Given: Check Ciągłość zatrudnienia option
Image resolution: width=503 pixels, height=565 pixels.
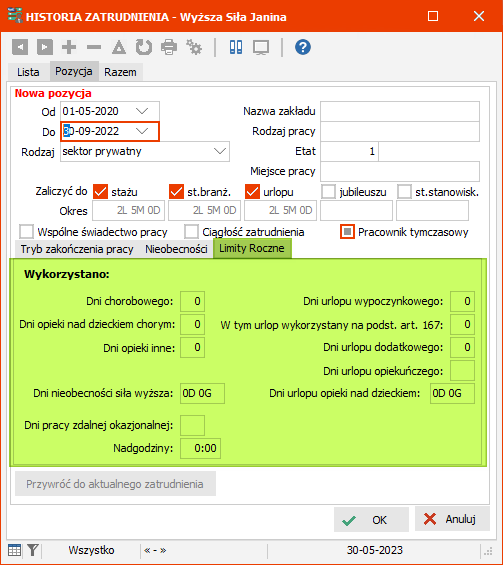Looking at the screenshot, I should 191,232.
